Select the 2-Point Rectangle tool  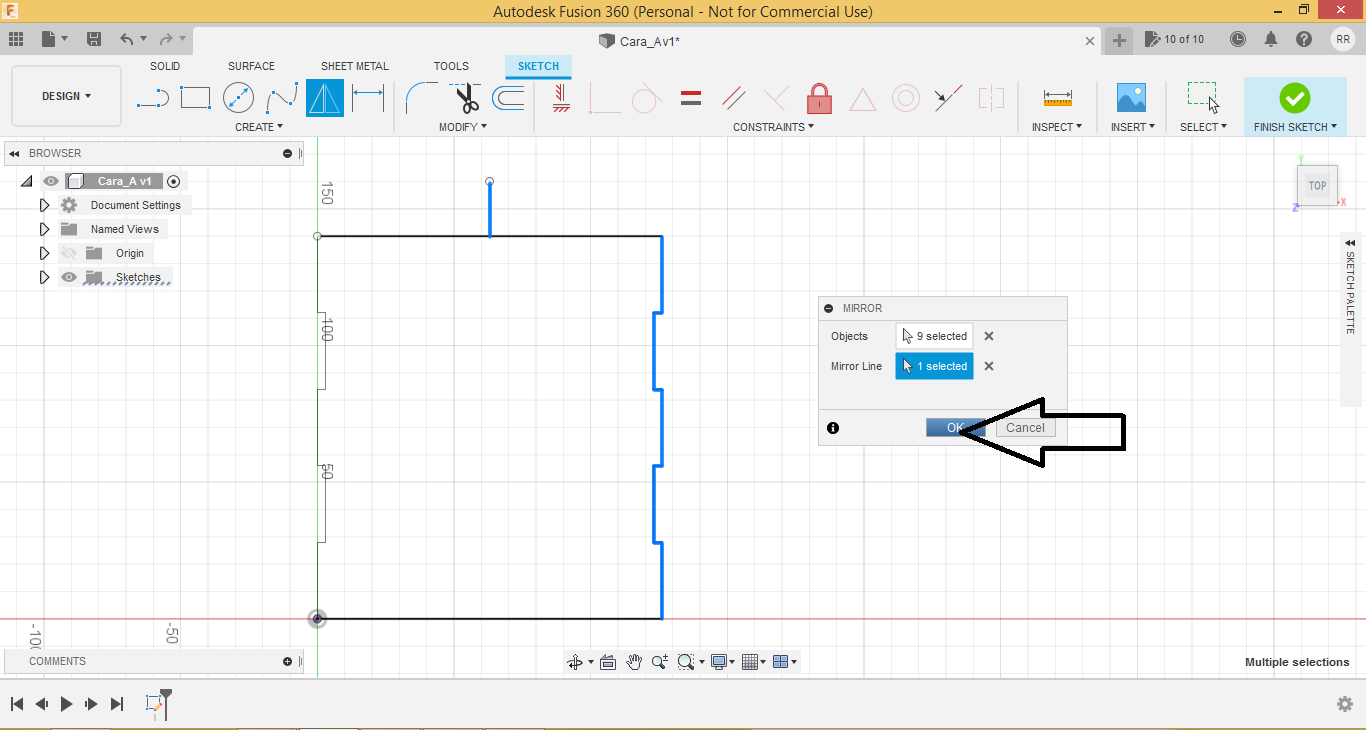tap(195, 98)
